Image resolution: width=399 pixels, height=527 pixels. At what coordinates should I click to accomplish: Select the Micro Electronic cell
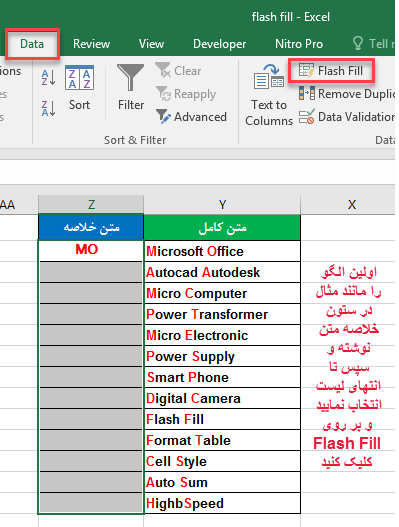pos(222,335)
